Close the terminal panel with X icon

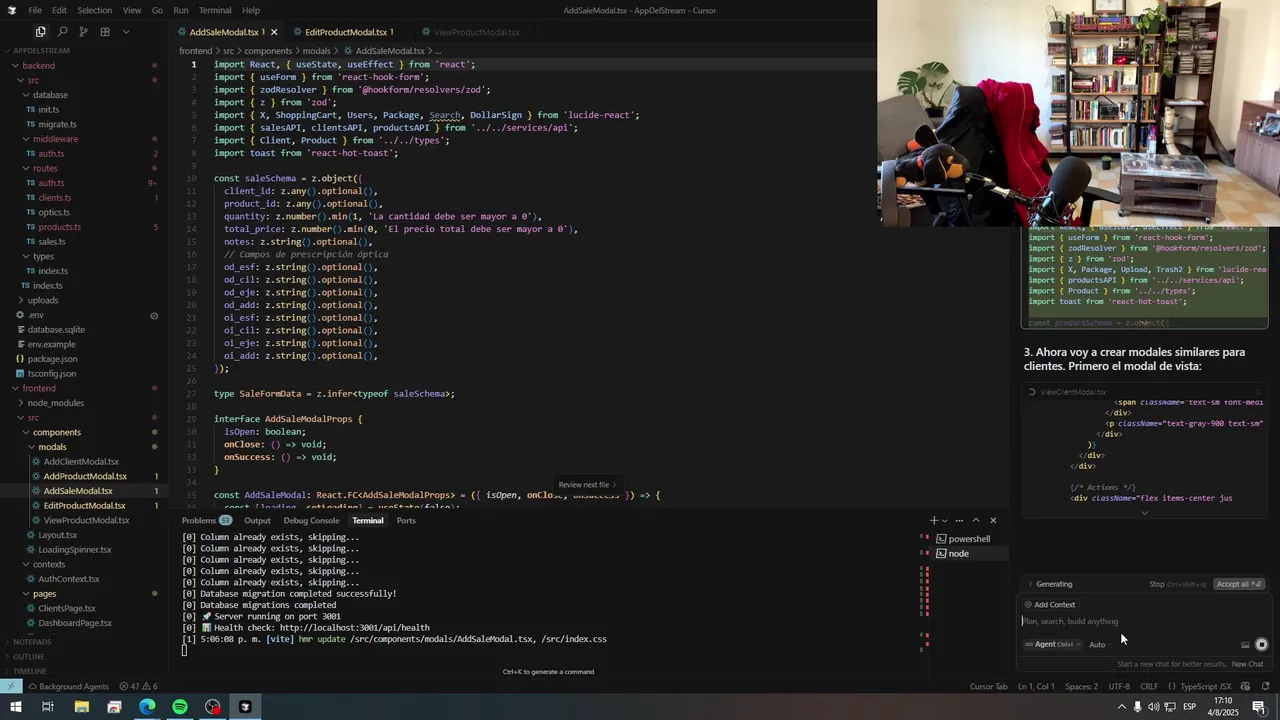tap(993, 520)
